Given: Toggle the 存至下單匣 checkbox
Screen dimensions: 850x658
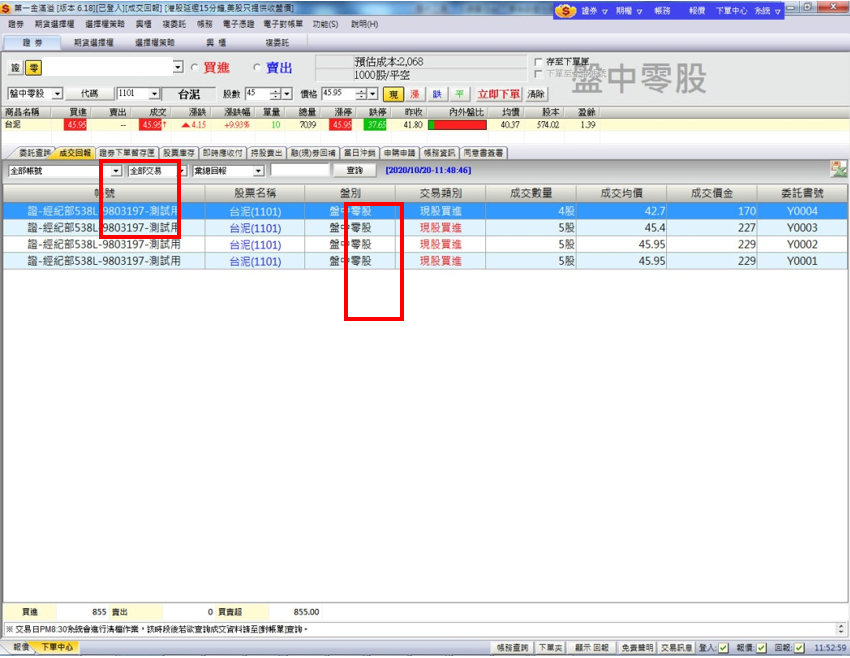Looking at the screenshot, I should [538, 62].
